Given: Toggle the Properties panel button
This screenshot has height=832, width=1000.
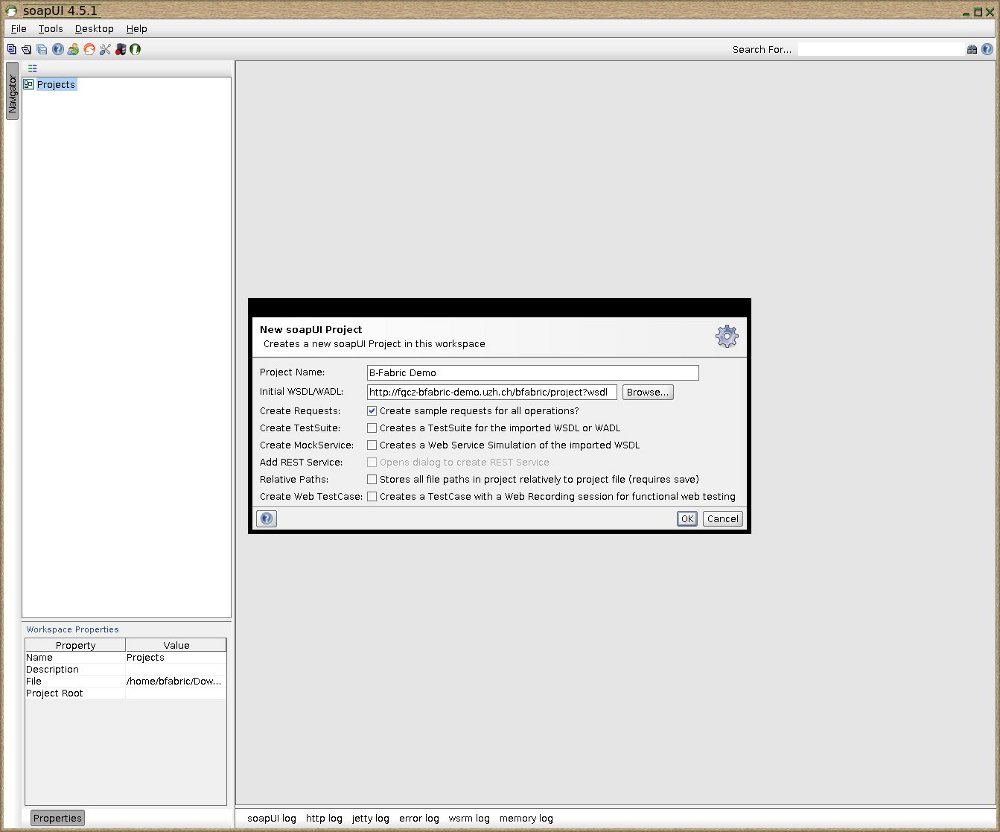Looking at the screenshot, I should pos(57,818).
